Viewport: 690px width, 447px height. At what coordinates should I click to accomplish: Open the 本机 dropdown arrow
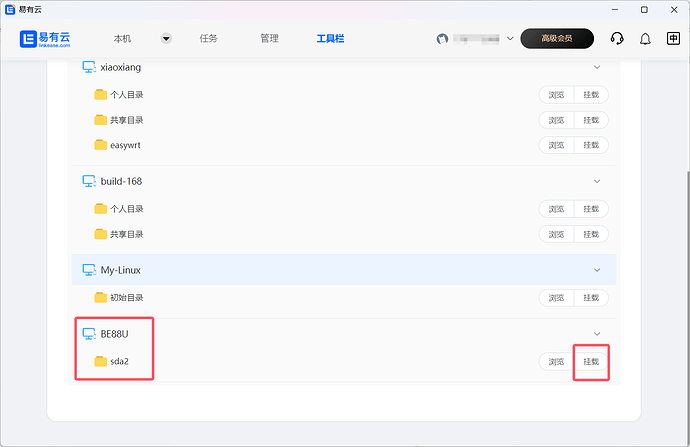(x=166, y=39)
